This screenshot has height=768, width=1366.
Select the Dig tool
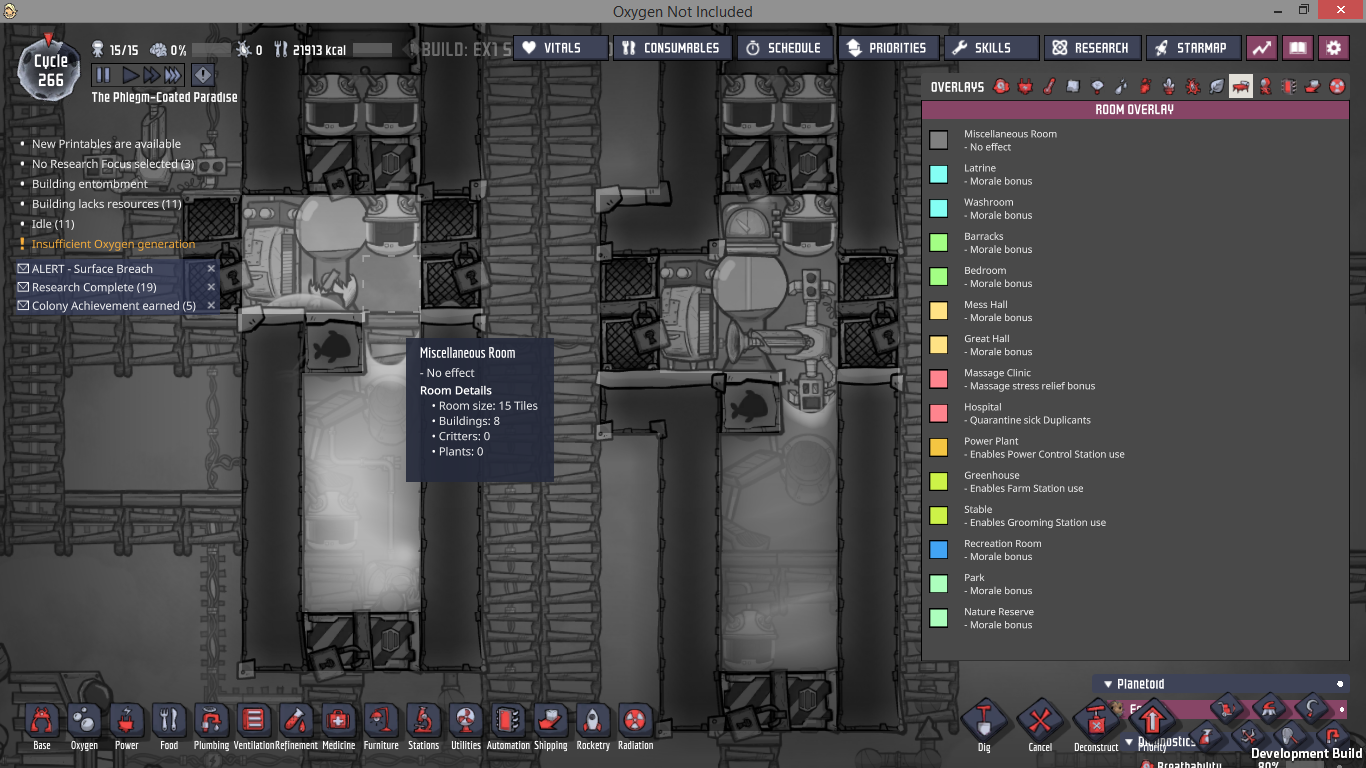pyautogui.click(x=984, y=721)
